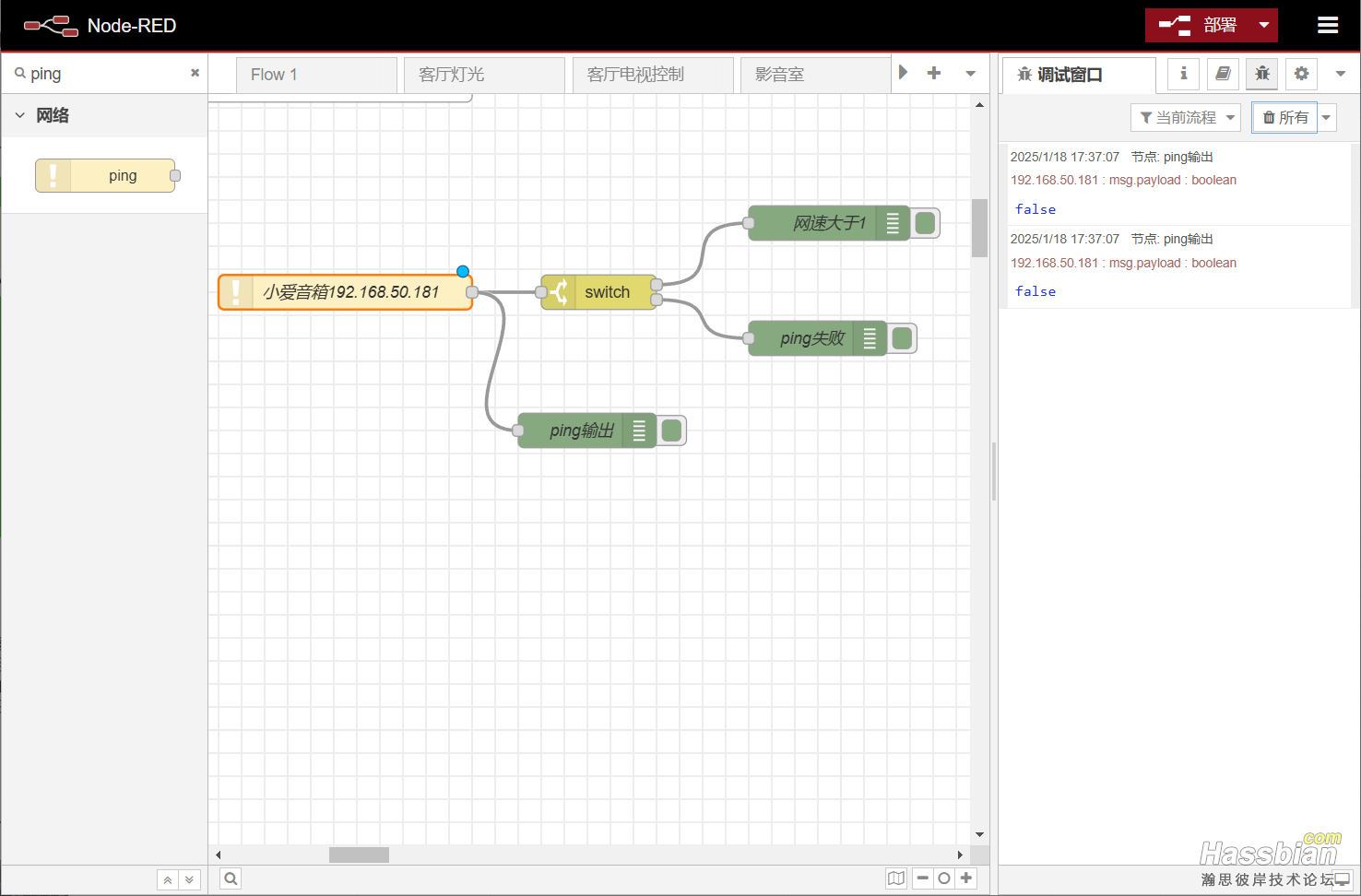Add a new flow tab
This screenshot has height=896, width=1361.
pos(934,73)
